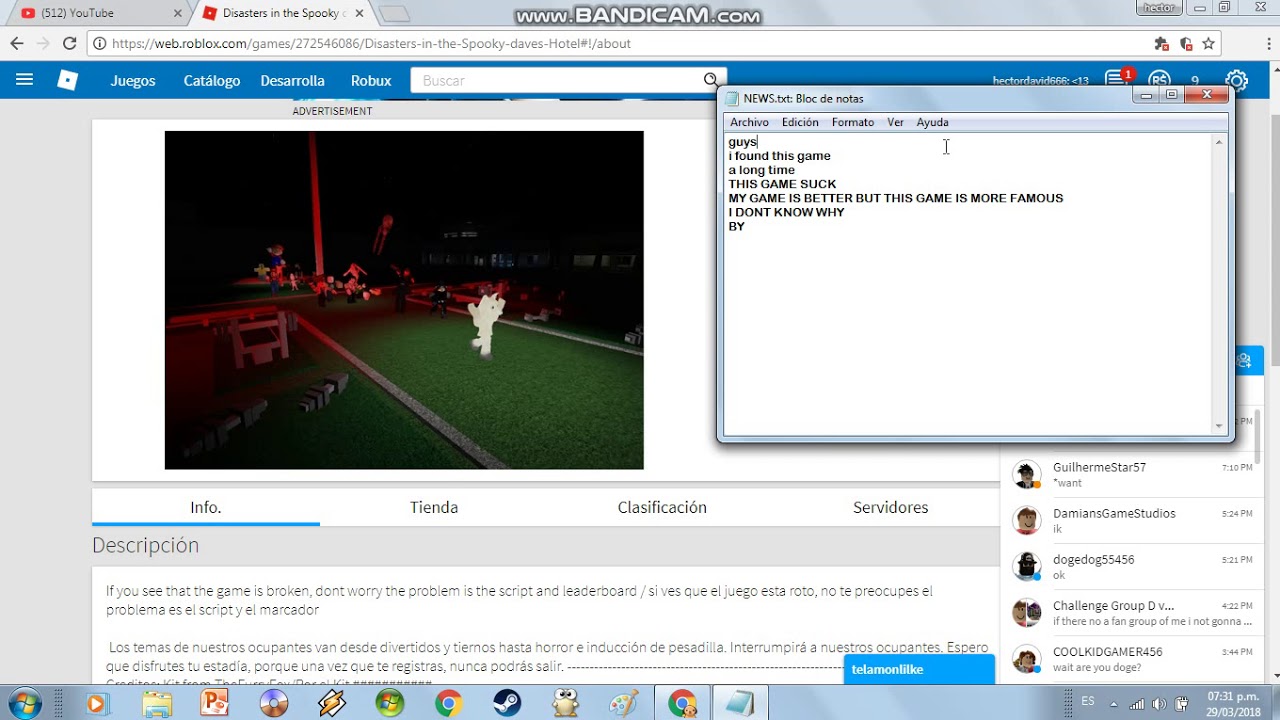Open the Roblox hamburger navigation menu
The width and height of the screenshot is (1280, 720).
click(x=25, y=80)
